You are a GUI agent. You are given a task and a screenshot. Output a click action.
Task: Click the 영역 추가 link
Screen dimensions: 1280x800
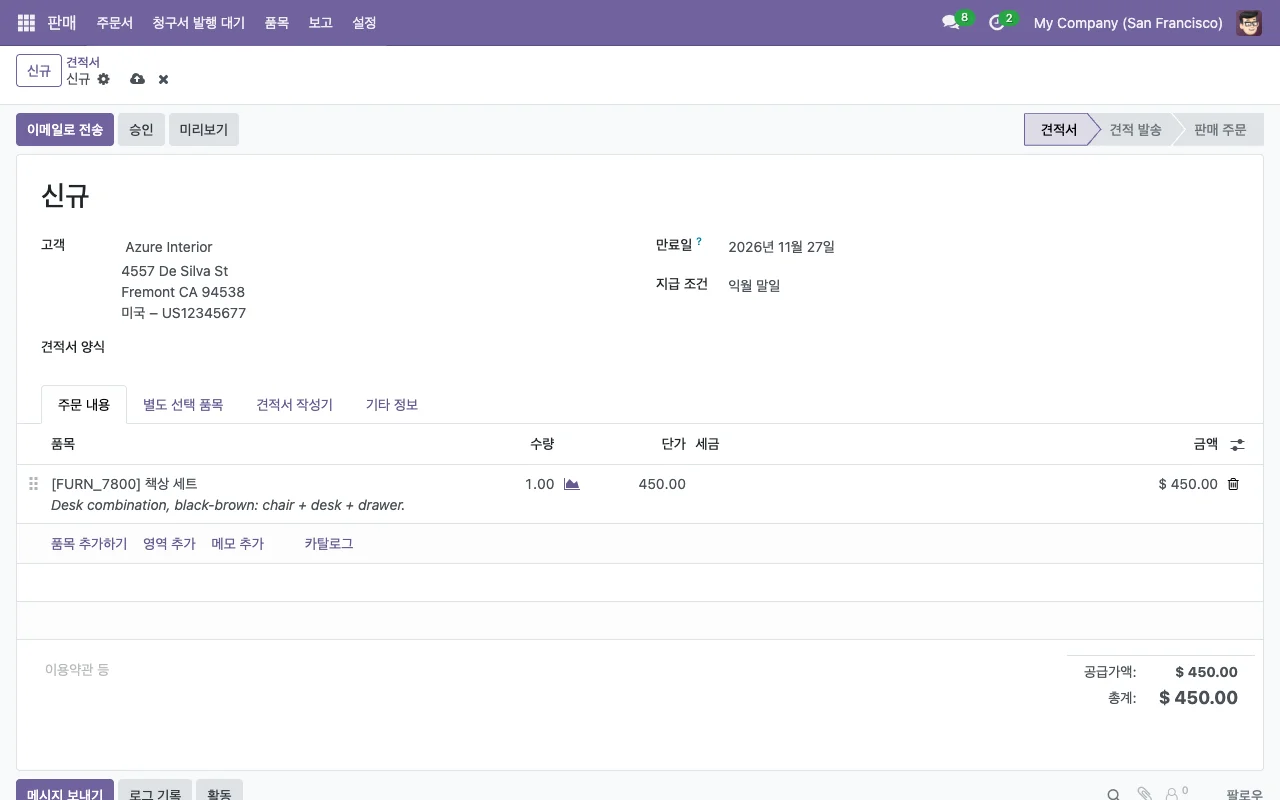click(169, 544)
